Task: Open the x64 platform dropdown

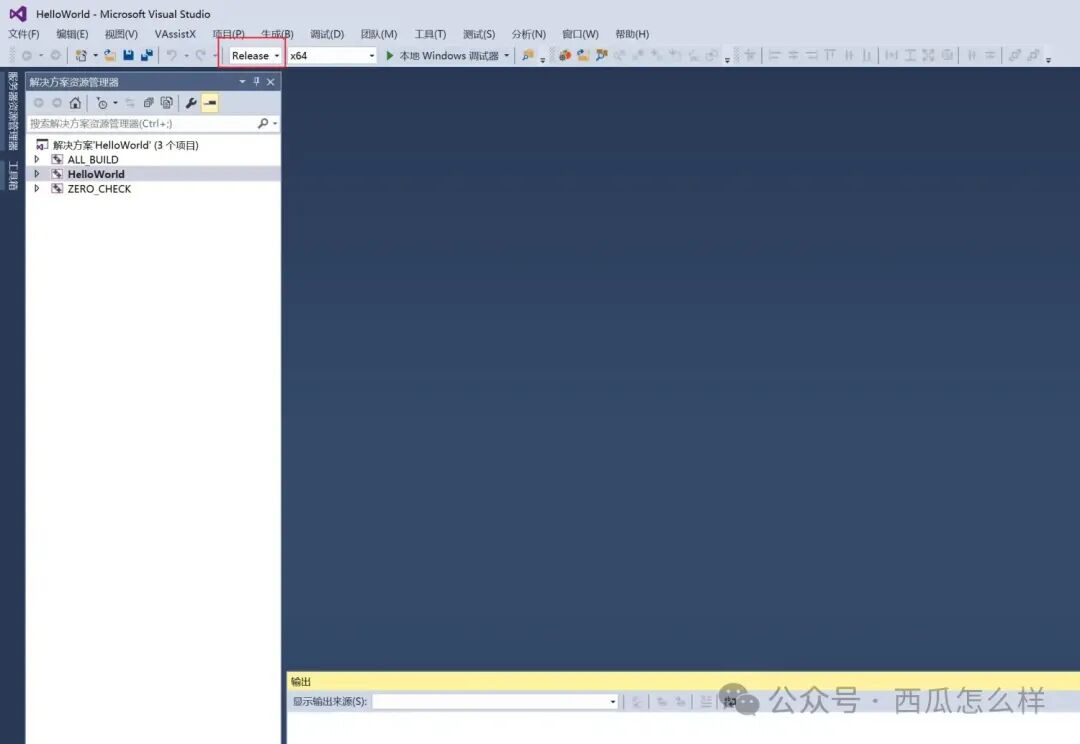Action: pos(331,56)
